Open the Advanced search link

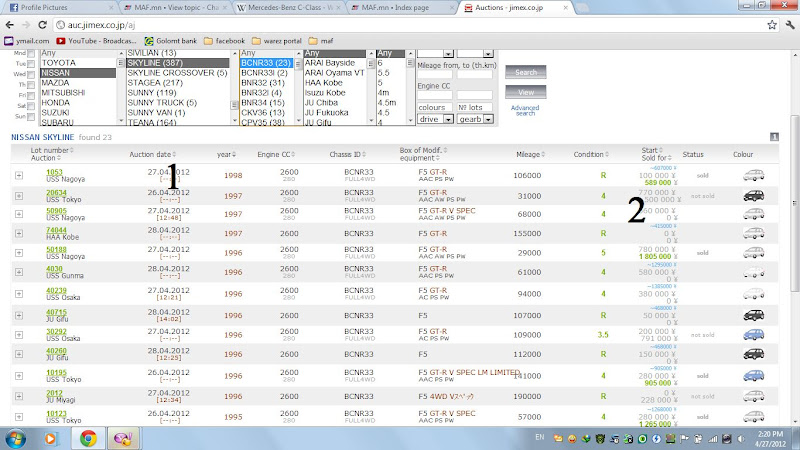pyautogui.click(x=525, y=110)
